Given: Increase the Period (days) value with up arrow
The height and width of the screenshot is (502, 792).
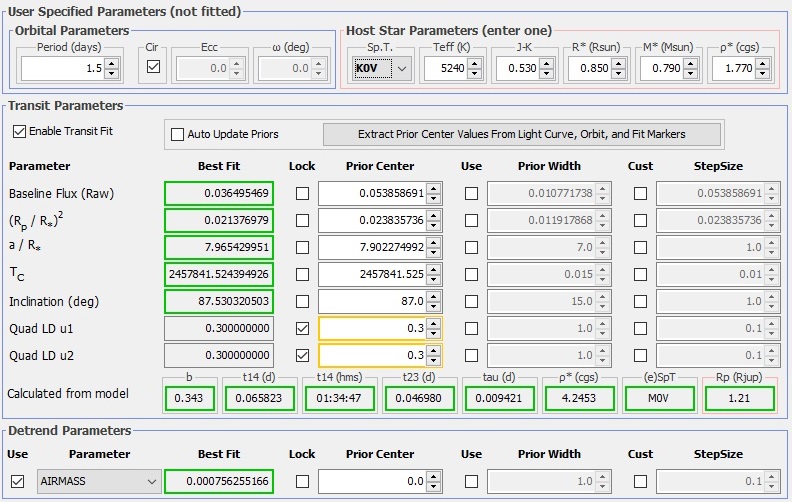Looking at the screenshot, I should tap(112, 63).
